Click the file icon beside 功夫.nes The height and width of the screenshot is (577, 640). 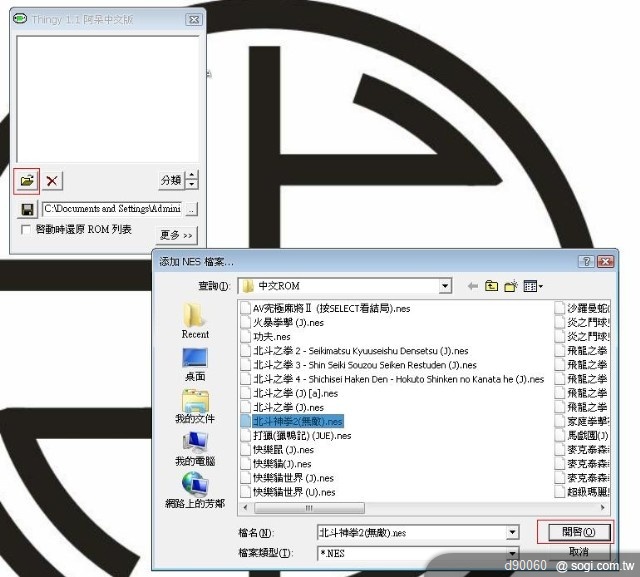click(245, 337)
